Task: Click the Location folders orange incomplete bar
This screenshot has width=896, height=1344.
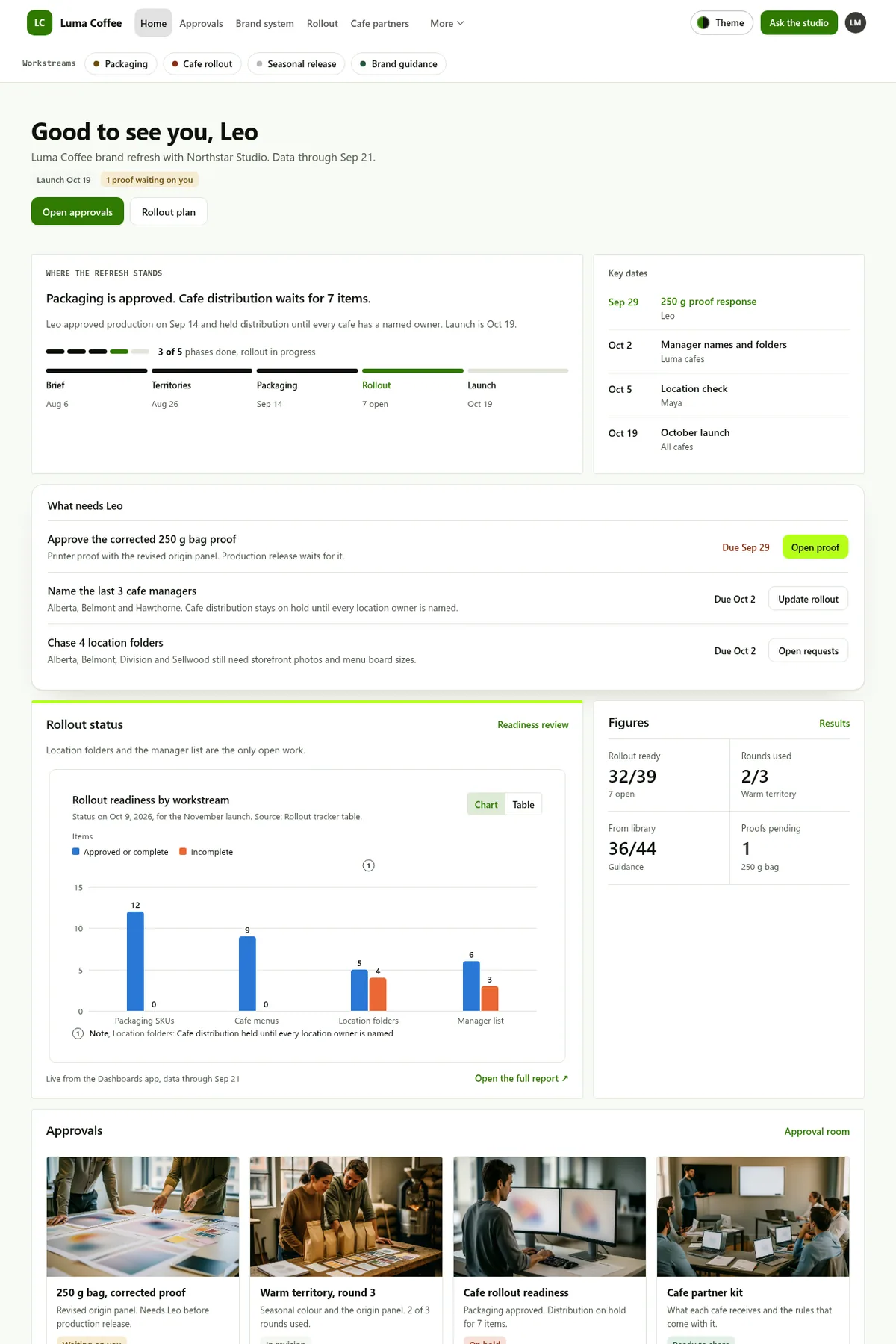Action: pyautogui.click(x=378, y=995)
